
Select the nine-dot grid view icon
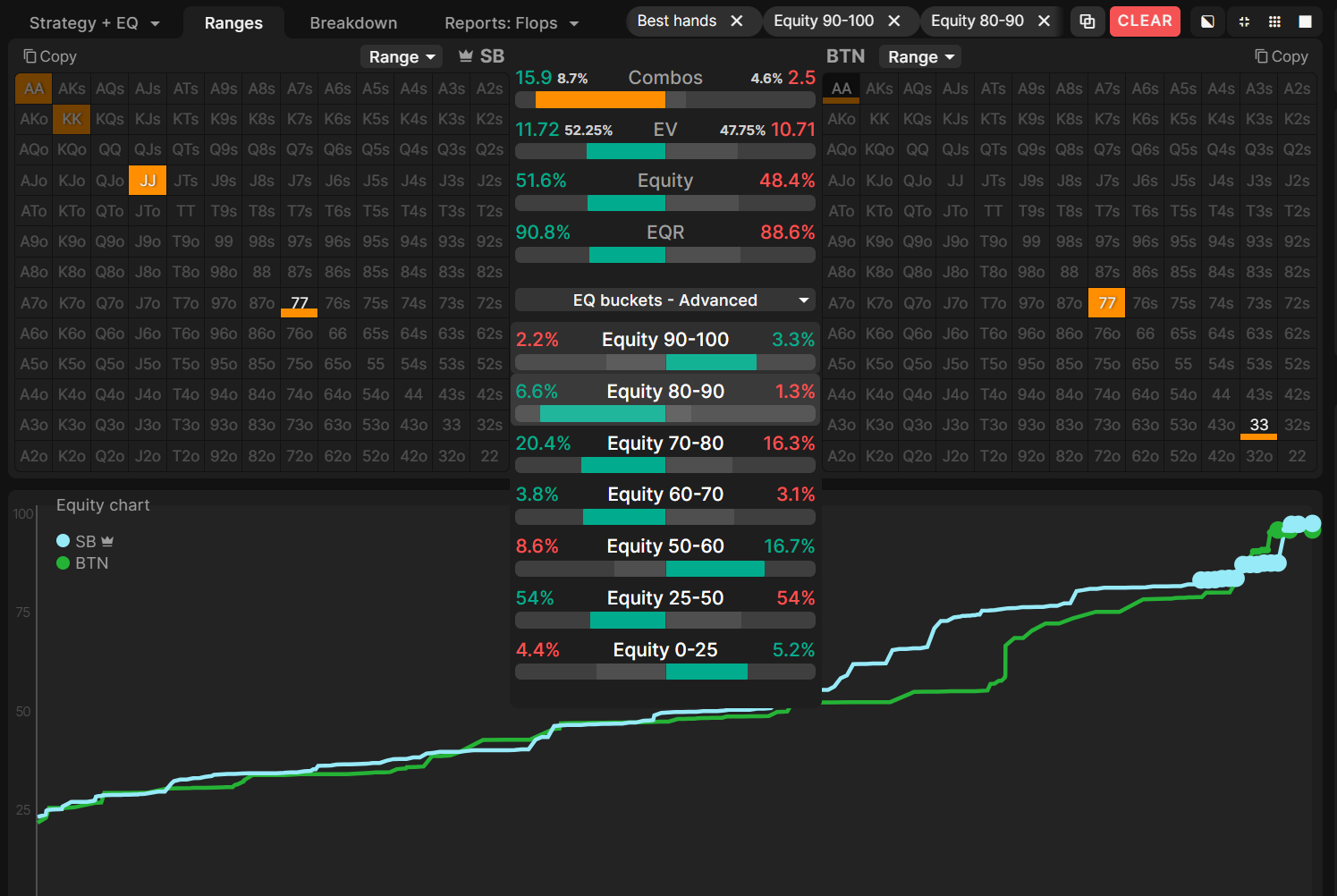pyautogui.click(x=1274, y=21)
